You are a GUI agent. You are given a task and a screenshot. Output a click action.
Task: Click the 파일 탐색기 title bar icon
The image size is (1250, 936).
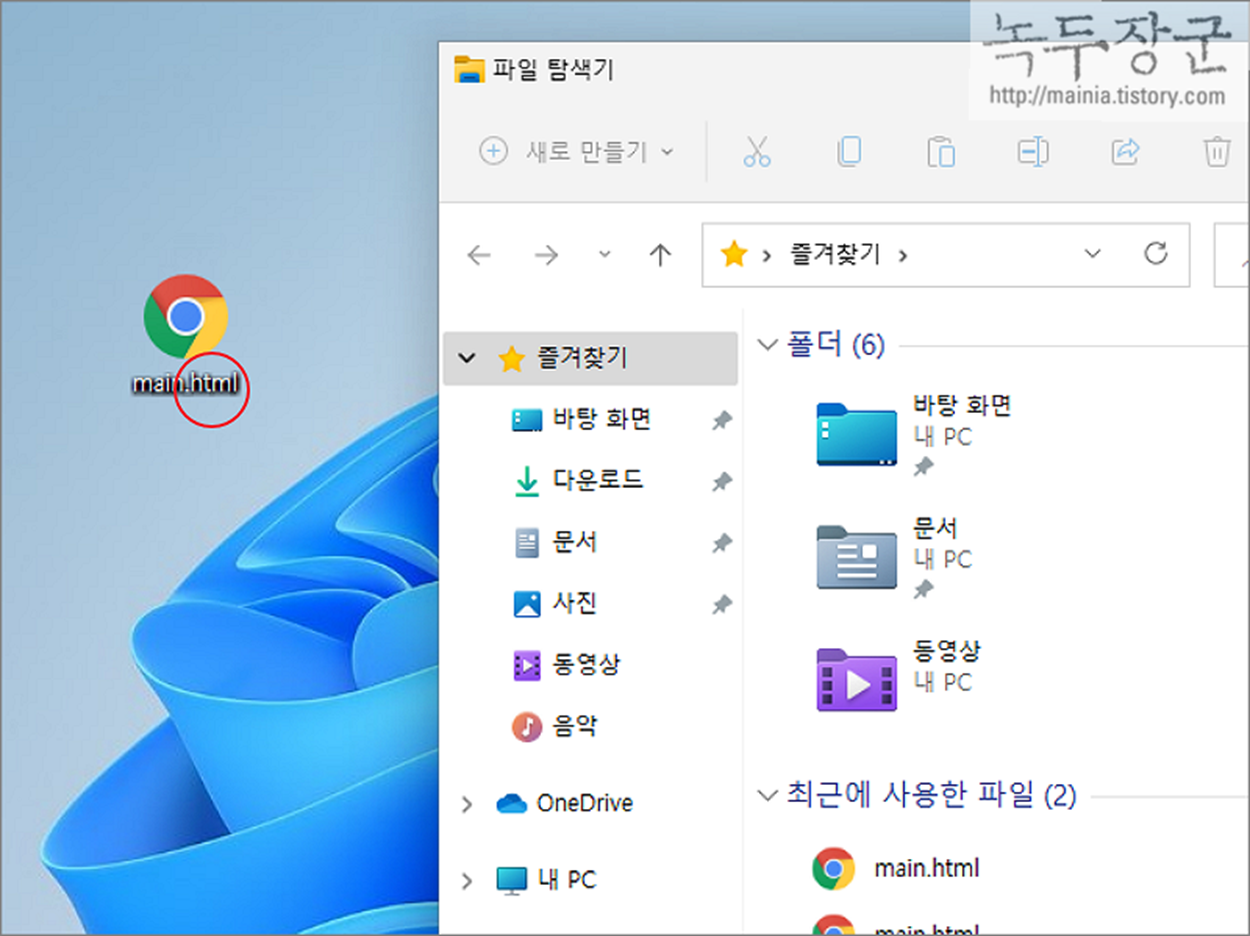[x=470, y=69]
